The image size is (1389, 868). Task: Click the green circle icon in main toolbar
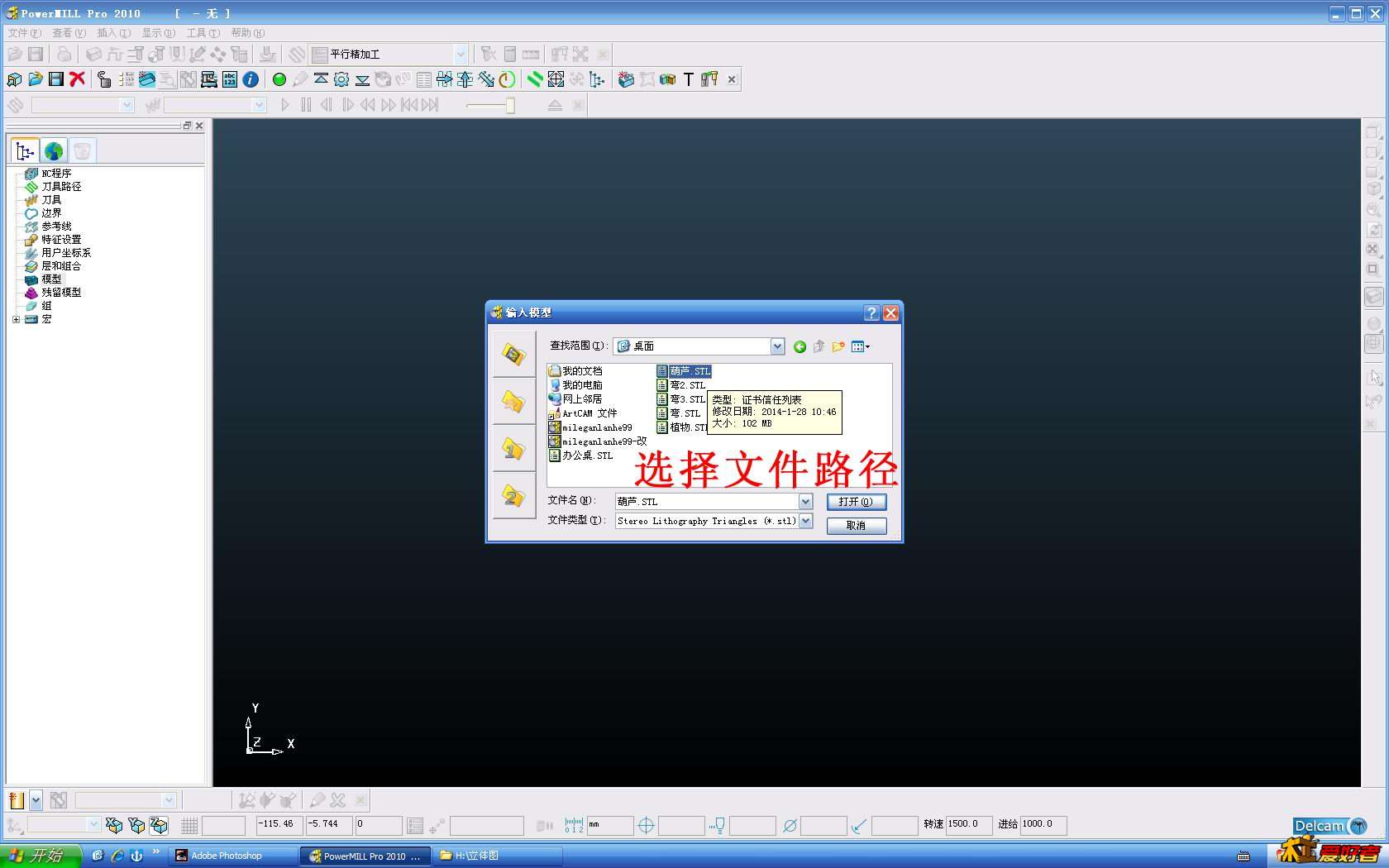279,79
